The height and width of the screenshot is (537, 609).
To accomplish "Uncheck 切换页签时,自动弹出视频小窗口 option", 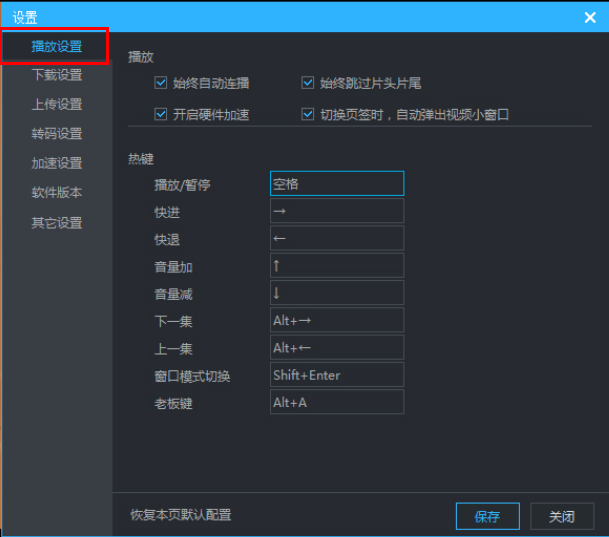I will point(309,114).
